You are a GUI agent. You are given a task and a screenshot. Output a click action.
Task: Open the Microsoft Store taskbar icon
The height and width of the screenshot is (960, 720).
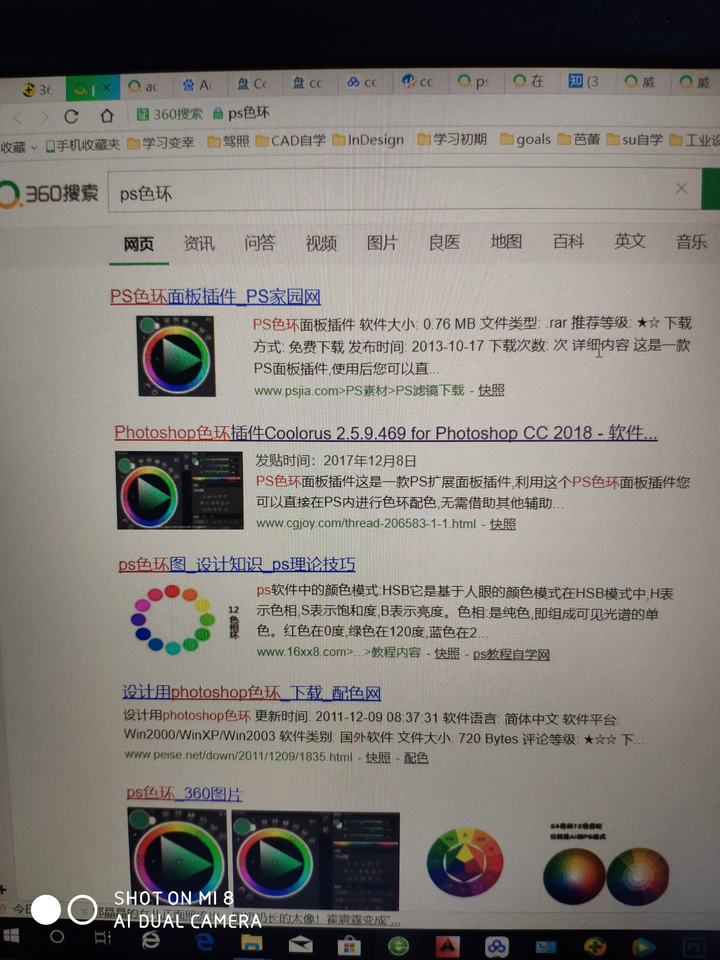[x=350, y=947]
